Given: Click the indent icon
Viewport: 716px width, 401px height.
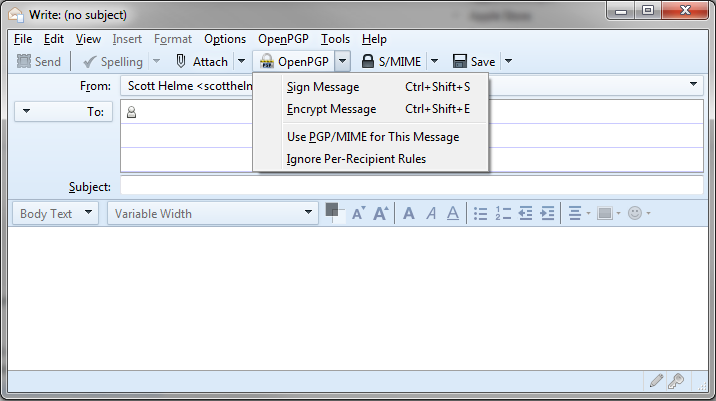Looking at the screenshot, I should click(547, 213).
